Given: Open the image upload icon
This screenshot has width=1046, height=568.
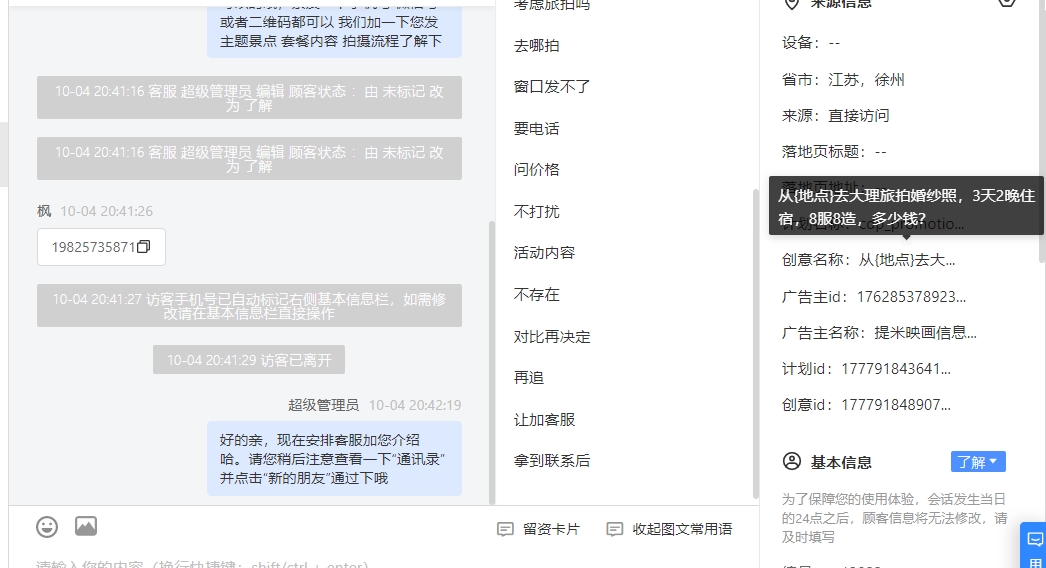Looking at the screenshot, I should click(85, 527).
